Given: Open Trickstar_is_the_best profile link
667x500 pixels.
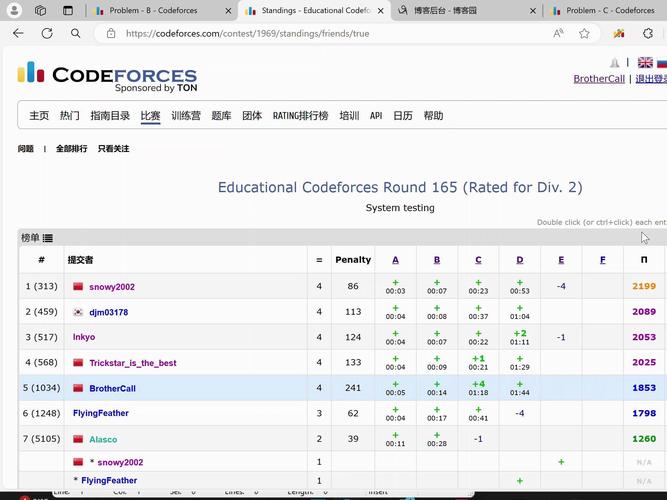Looking at the screenshot, I should [133, 363].
